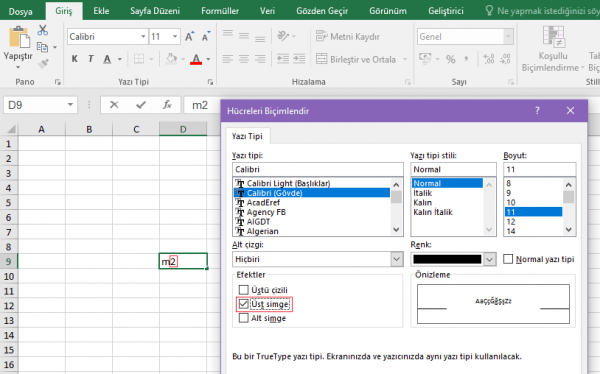Click the formula bar confirm checkmark

tap(141, 105)
